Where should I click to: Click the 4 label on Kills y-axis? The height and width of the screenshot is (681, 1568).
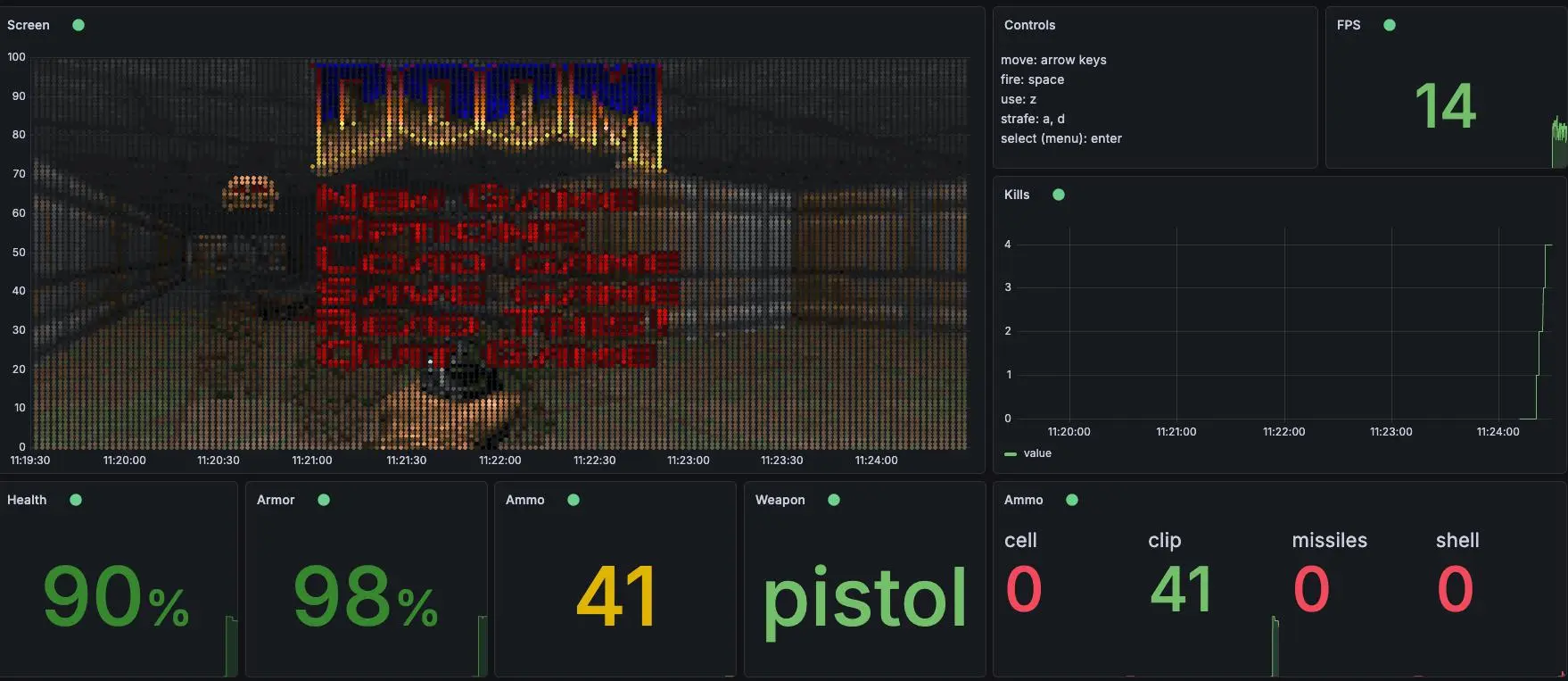click(x=1008, y=245)
